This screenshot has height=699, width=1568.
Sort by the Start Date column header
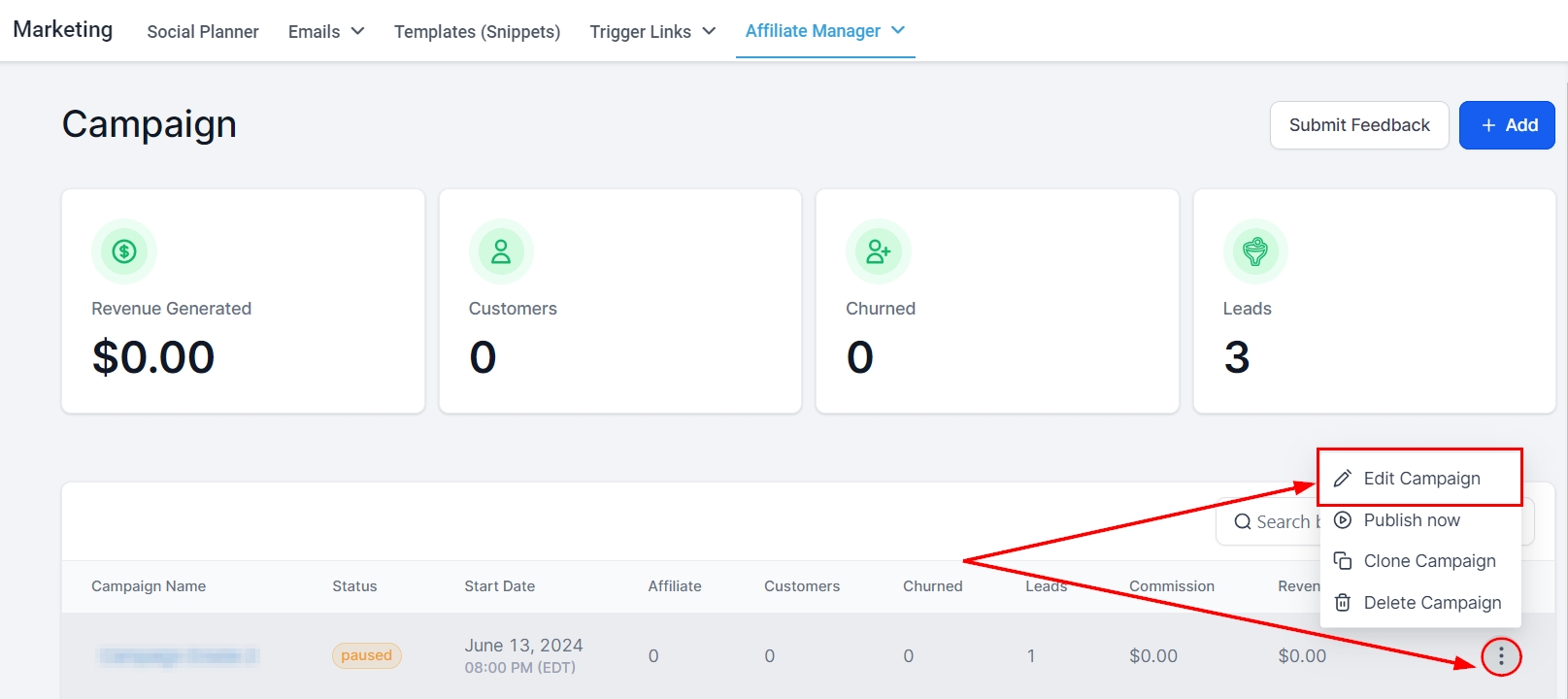(x=499, y=586)
